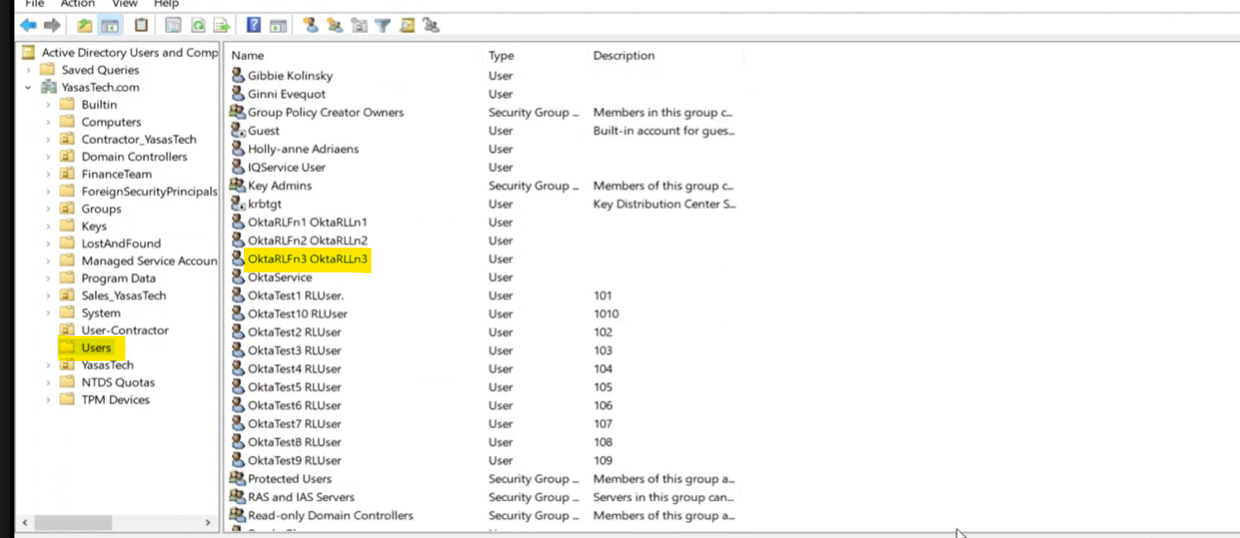1240x538 pixels.
Task: Select user OktaRLFn3 OktaRLLn3 in list
Action: [x=308, y=259]
